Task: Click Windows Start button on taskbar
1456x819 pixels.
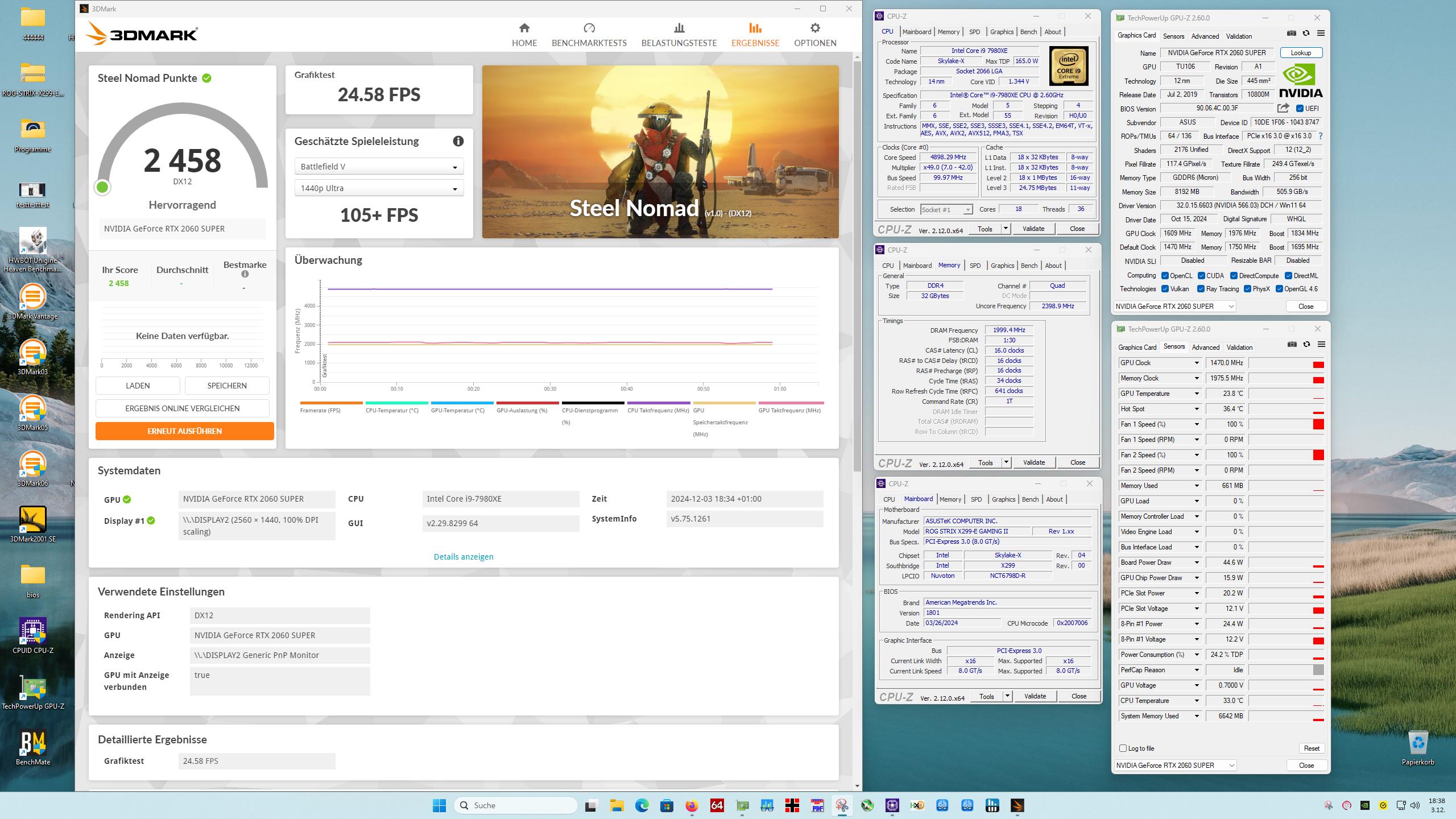Action: point(439,805)
